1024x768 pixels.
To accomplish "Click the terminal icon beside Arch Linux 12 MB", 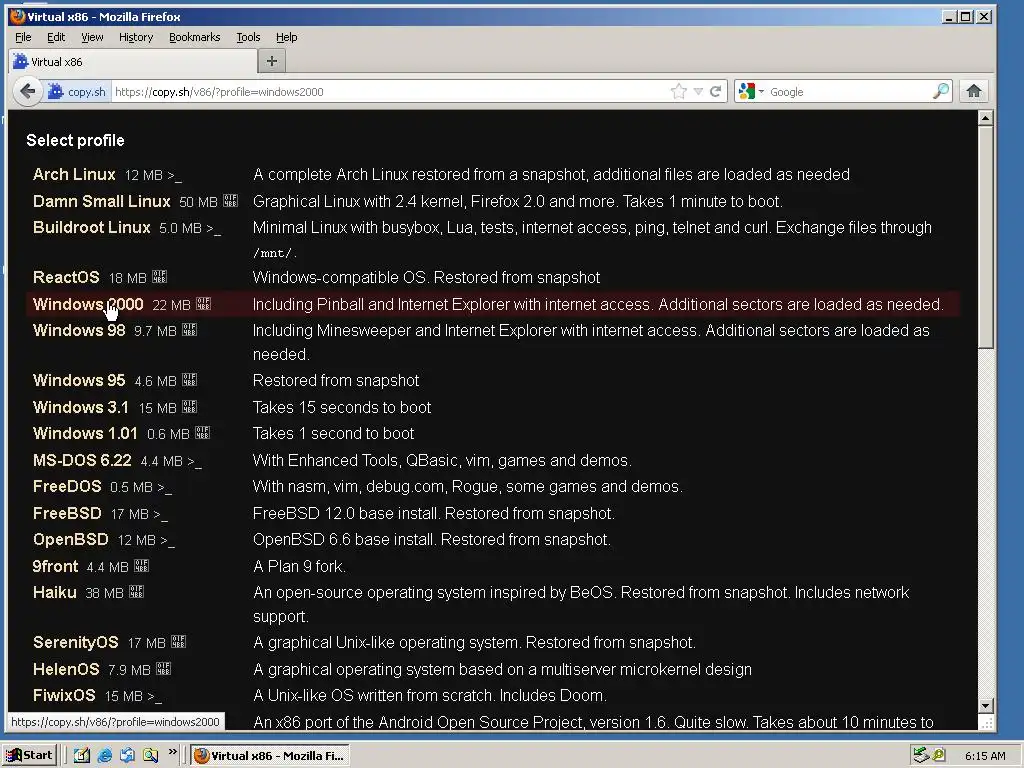I will [x=174, y=176].
